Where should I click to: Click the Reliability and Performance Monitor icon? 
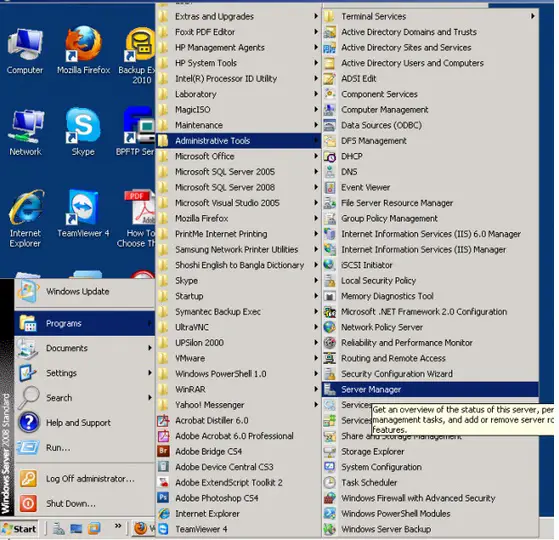tap(330, 343)
